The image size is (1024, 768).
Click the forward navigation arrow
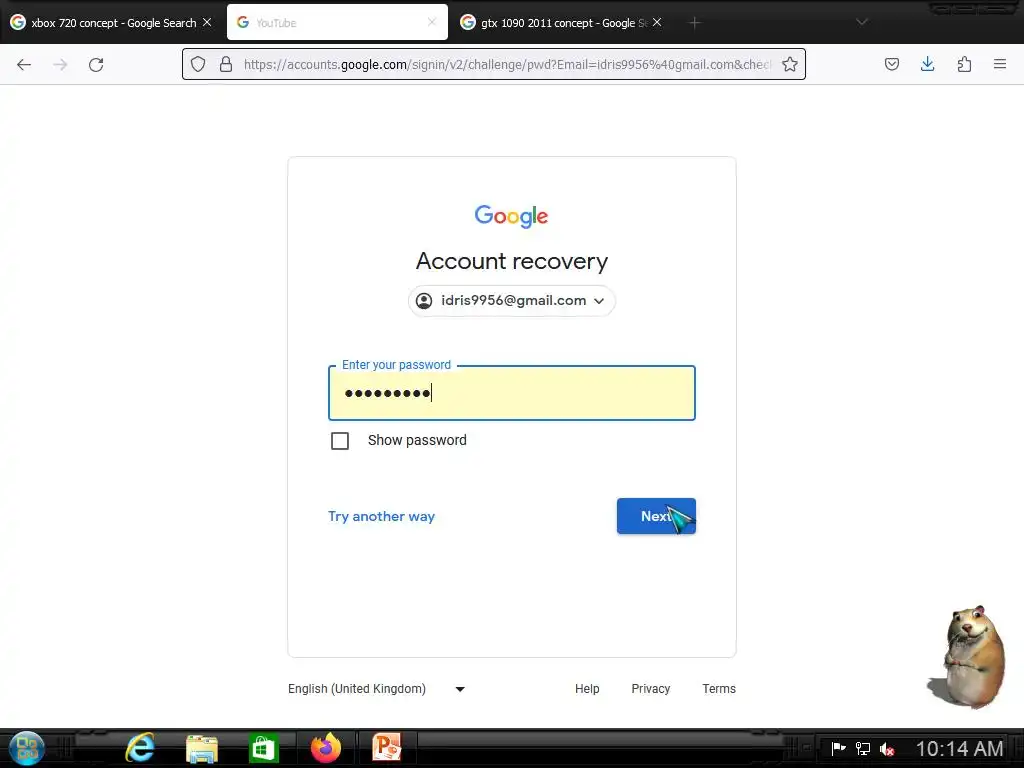60,64
